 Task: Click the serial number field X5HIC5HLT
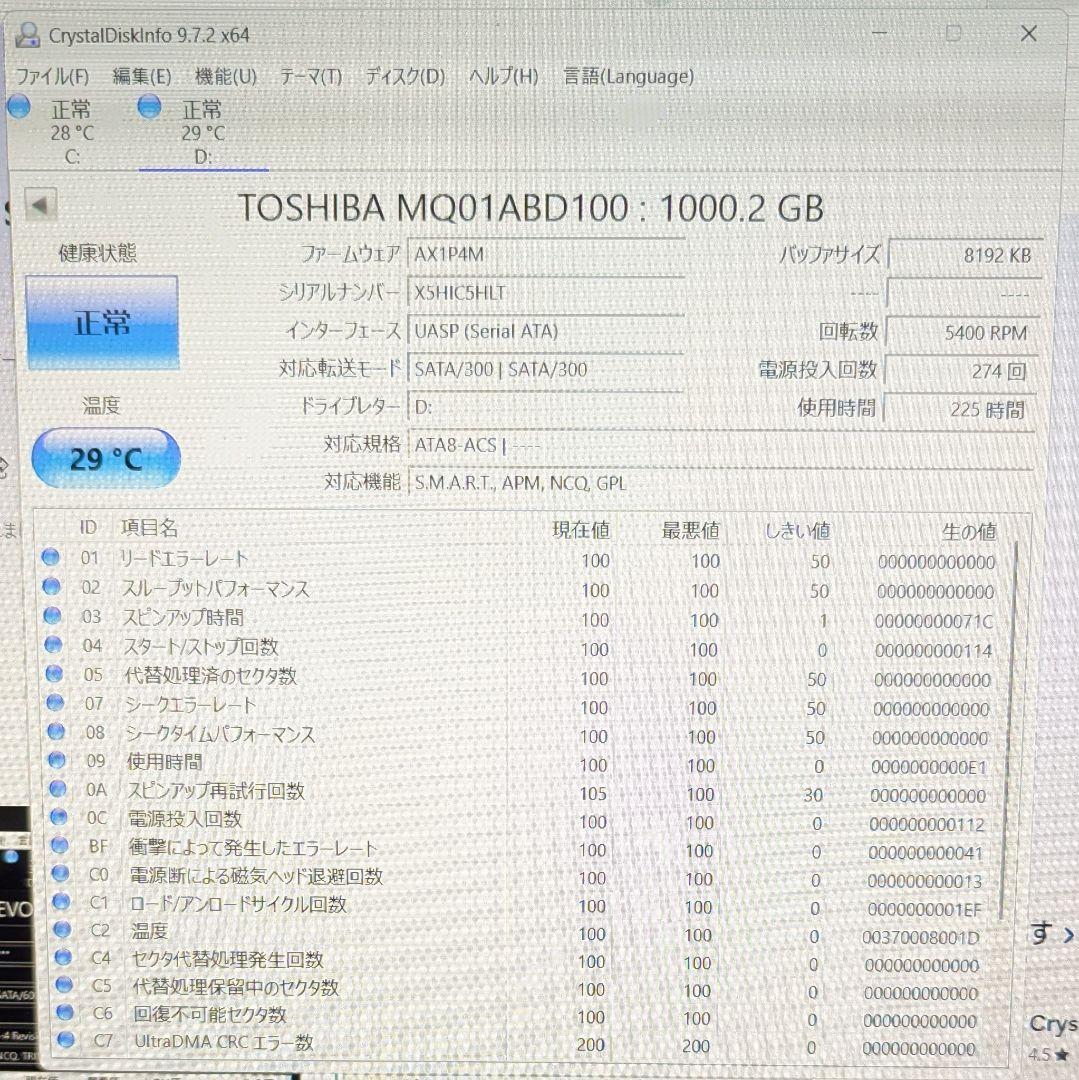coord(546,293)
